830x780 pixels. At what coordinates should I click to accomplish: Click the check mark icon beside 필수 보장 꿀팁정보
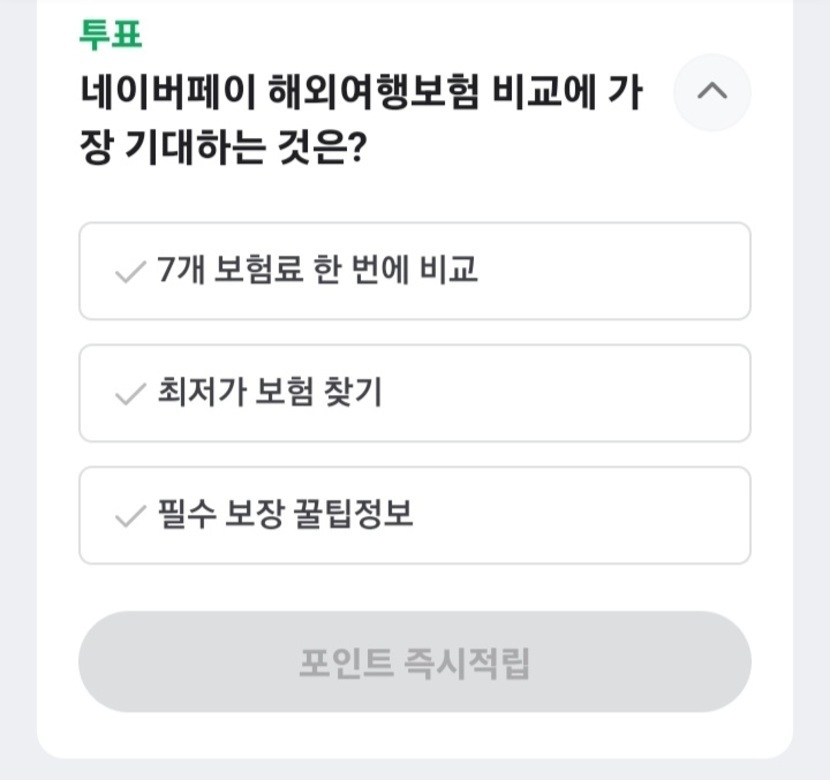click(131, 517)
